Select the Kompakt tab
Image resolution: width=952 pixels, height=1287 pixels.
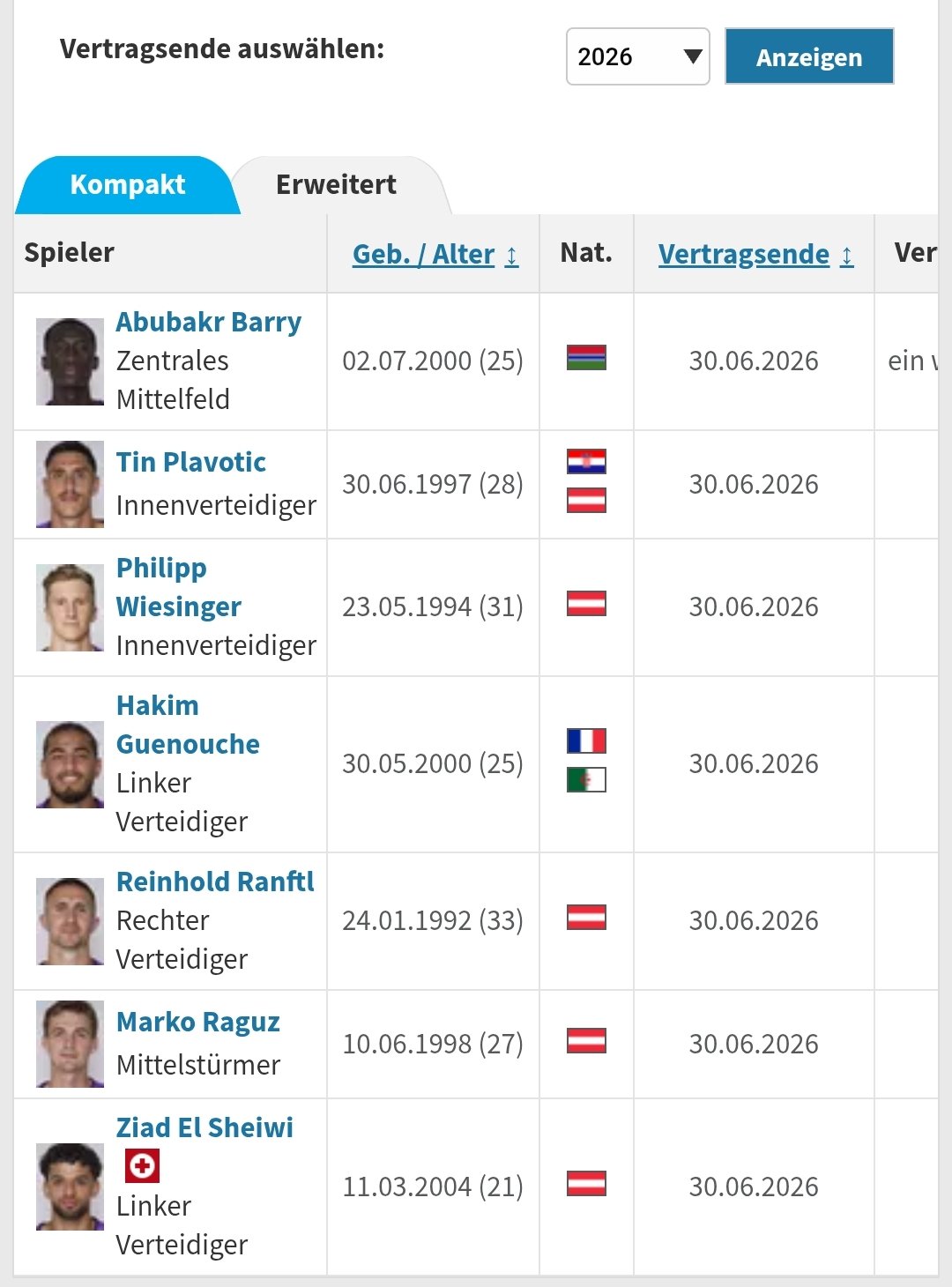click(127, 185)
